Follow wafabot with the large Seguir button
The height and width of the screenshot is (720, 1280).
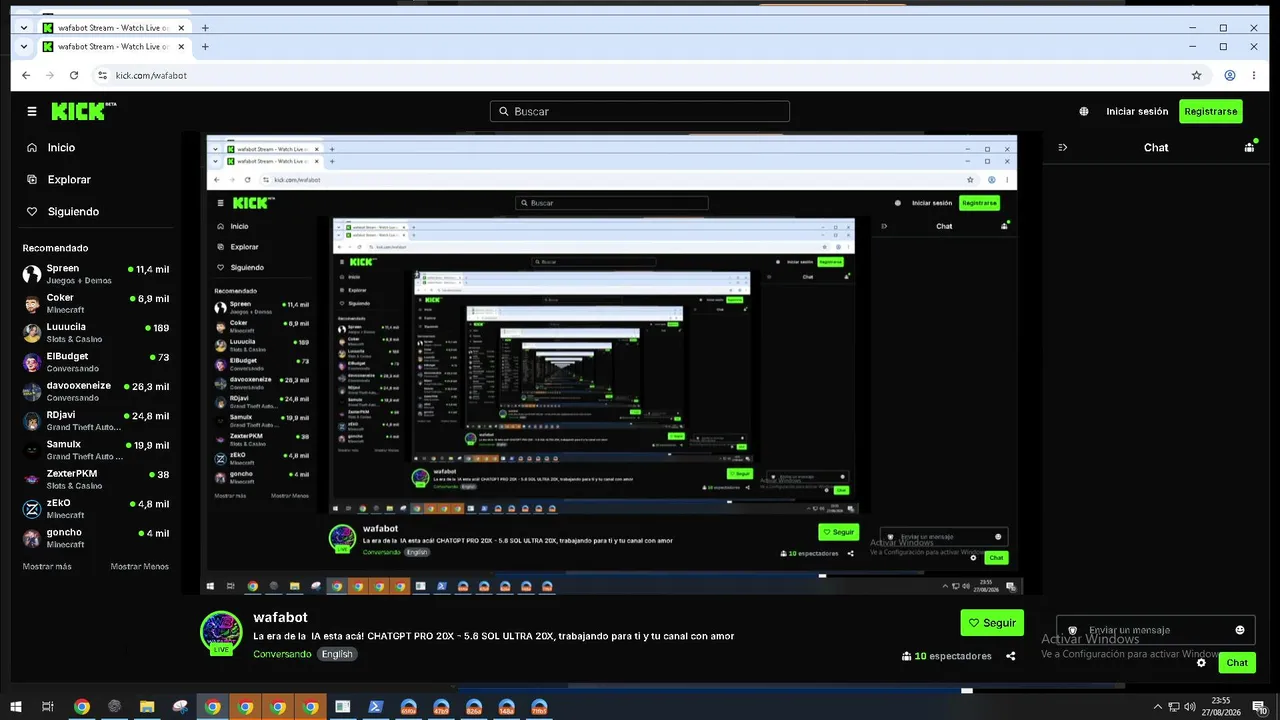pos(992,622)
